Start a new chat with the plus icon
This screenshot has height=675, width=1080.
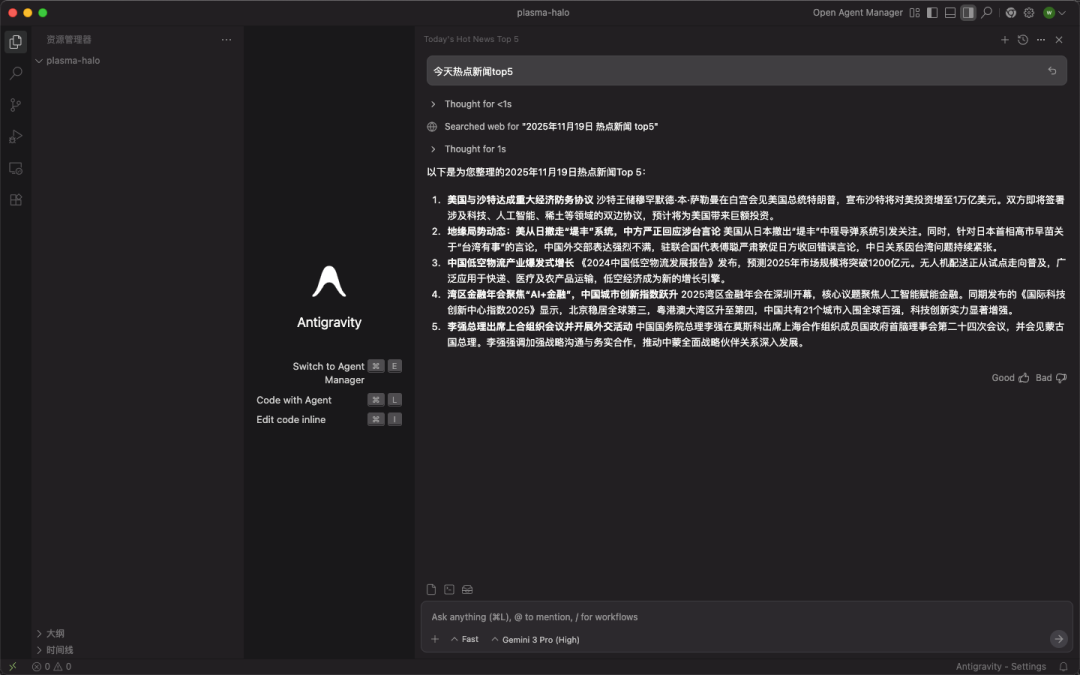coord(1004,39)
